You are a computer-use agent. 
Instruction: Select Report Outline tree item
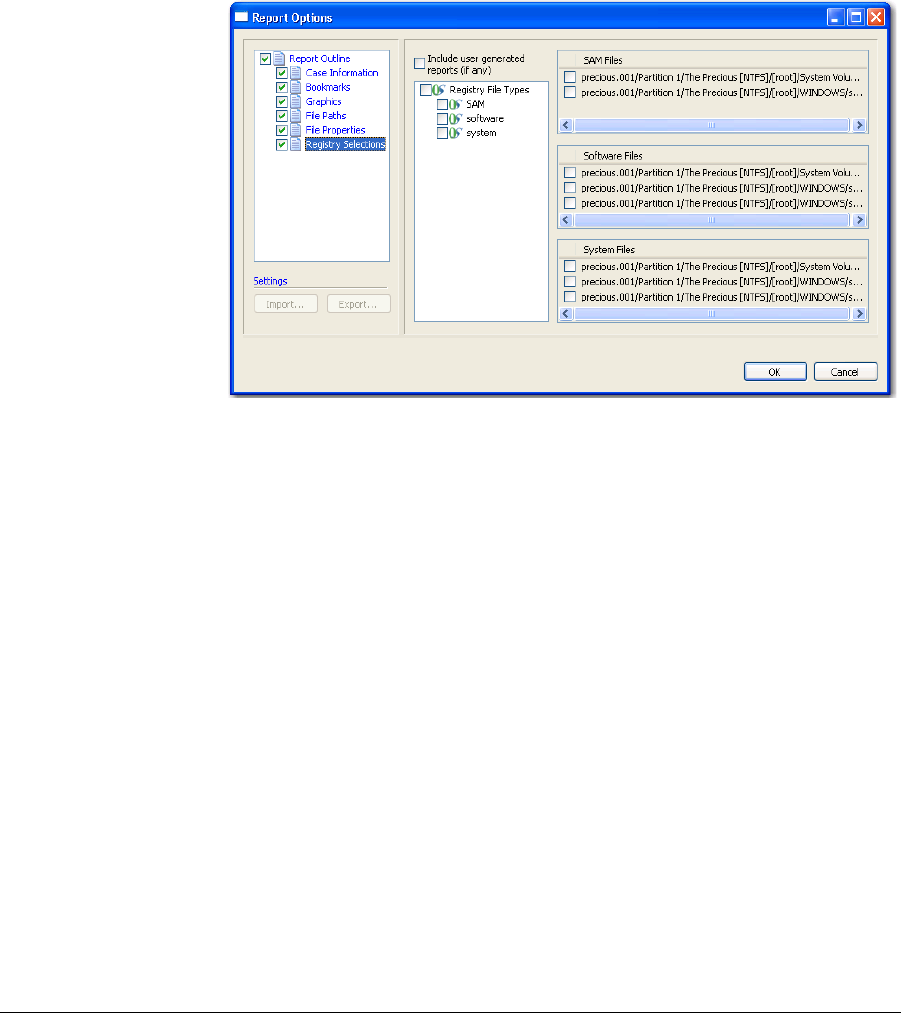320,59
